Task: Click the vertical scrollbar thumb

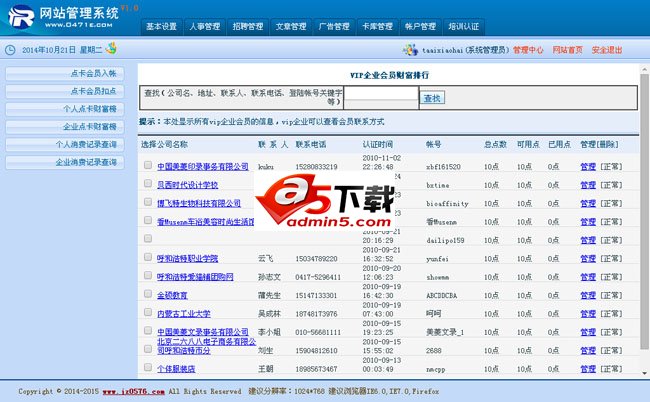Action: [644, 211]
